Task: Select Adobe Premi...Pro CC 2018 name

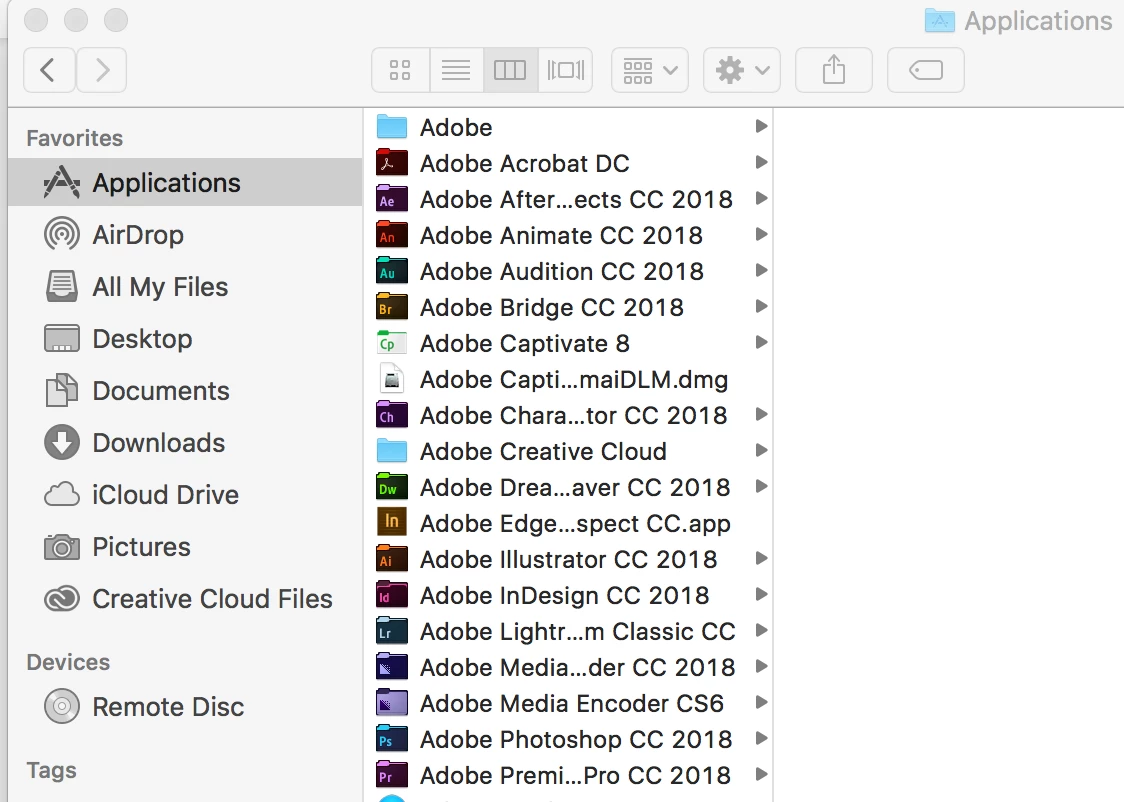Action: point(576,775)
